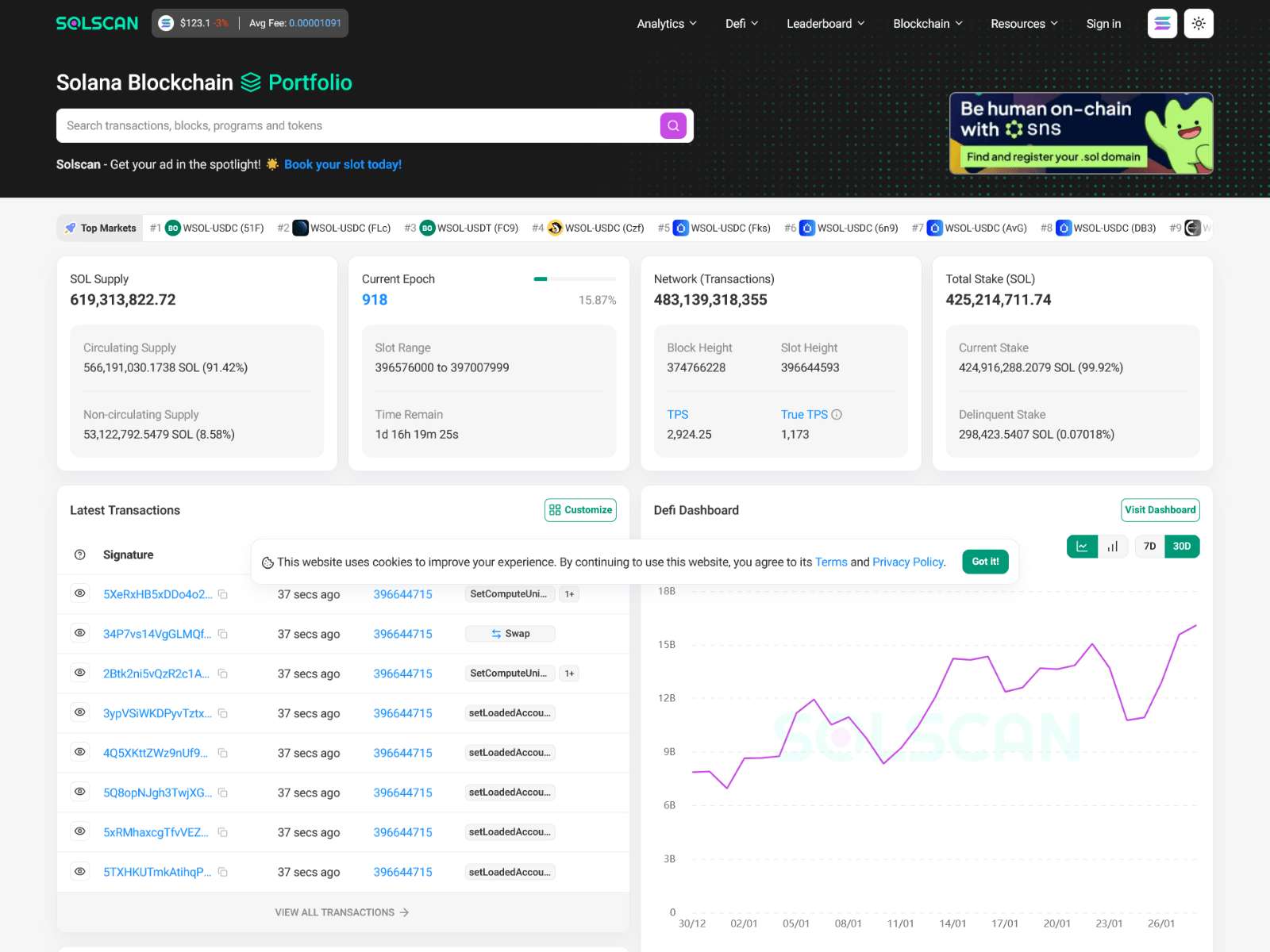Click the TPS link
This screenshot has height=952, width=1270.
(677, 414)
